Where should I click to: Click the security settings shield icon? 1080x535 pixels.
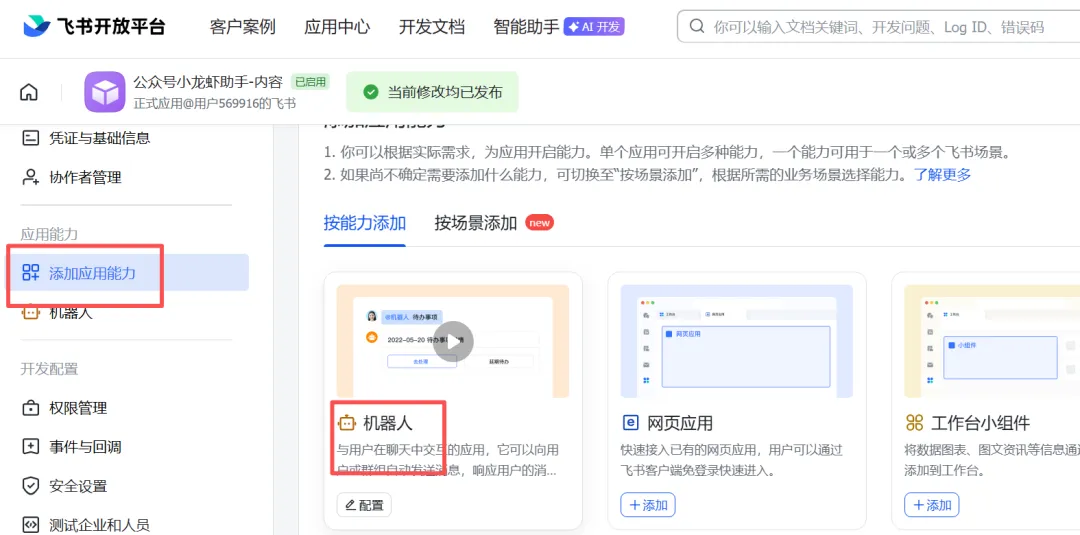coord(30,485)
